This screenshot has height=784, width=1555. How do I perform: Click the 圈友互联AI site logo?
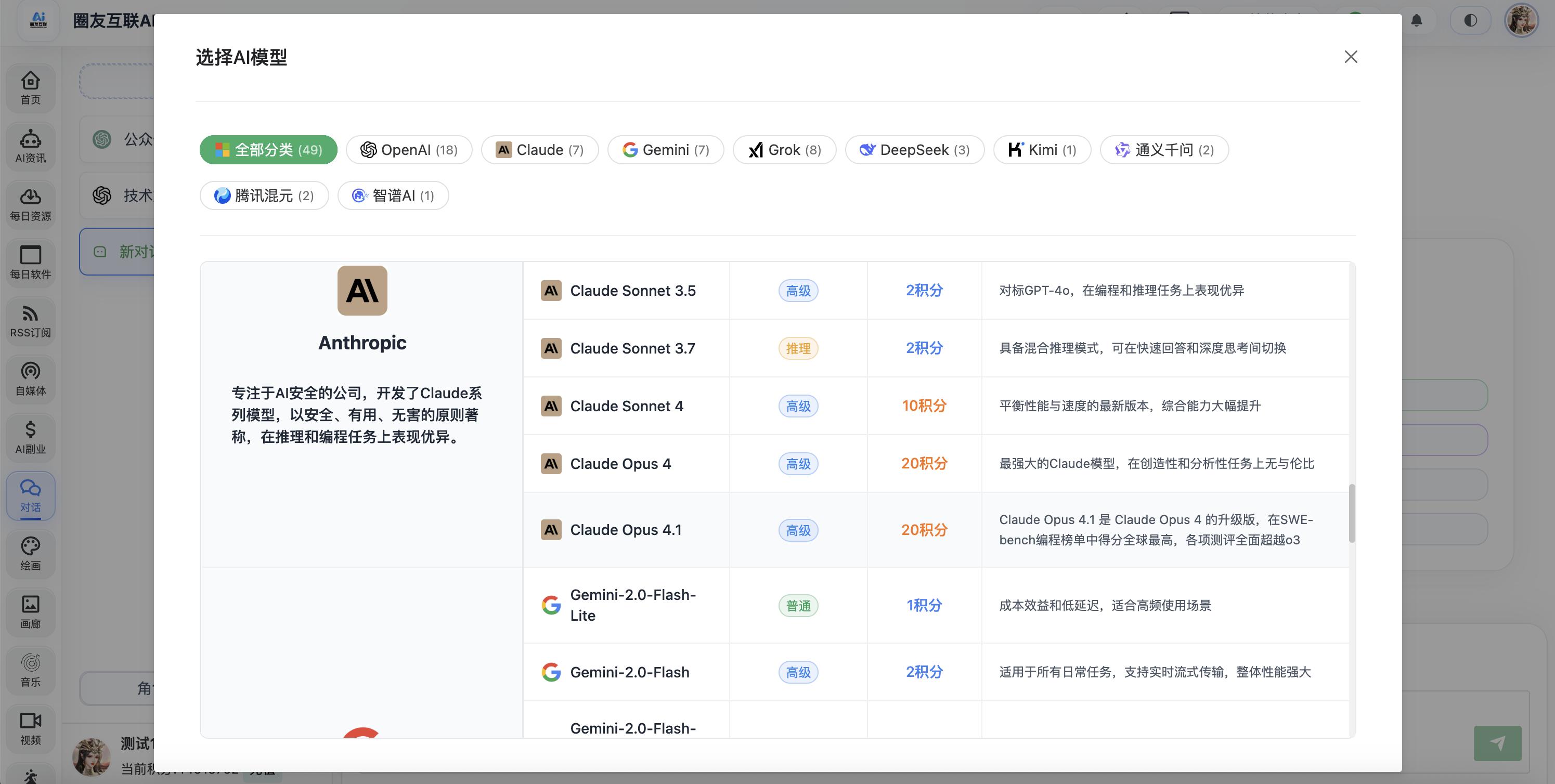[x=38, y=20]
